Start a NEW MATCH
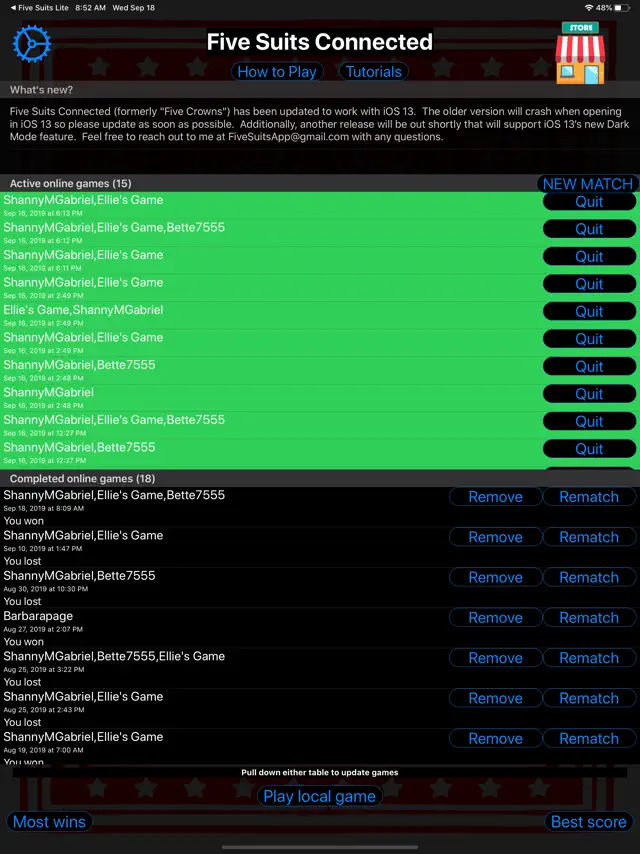Viewport: 640px width, 854px height. [587, 184]
